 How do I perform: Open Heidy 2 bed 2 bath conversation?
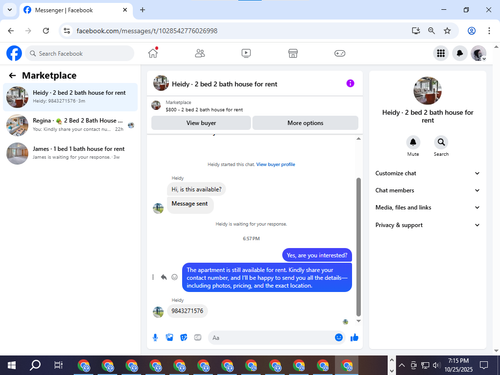(70, 97)
